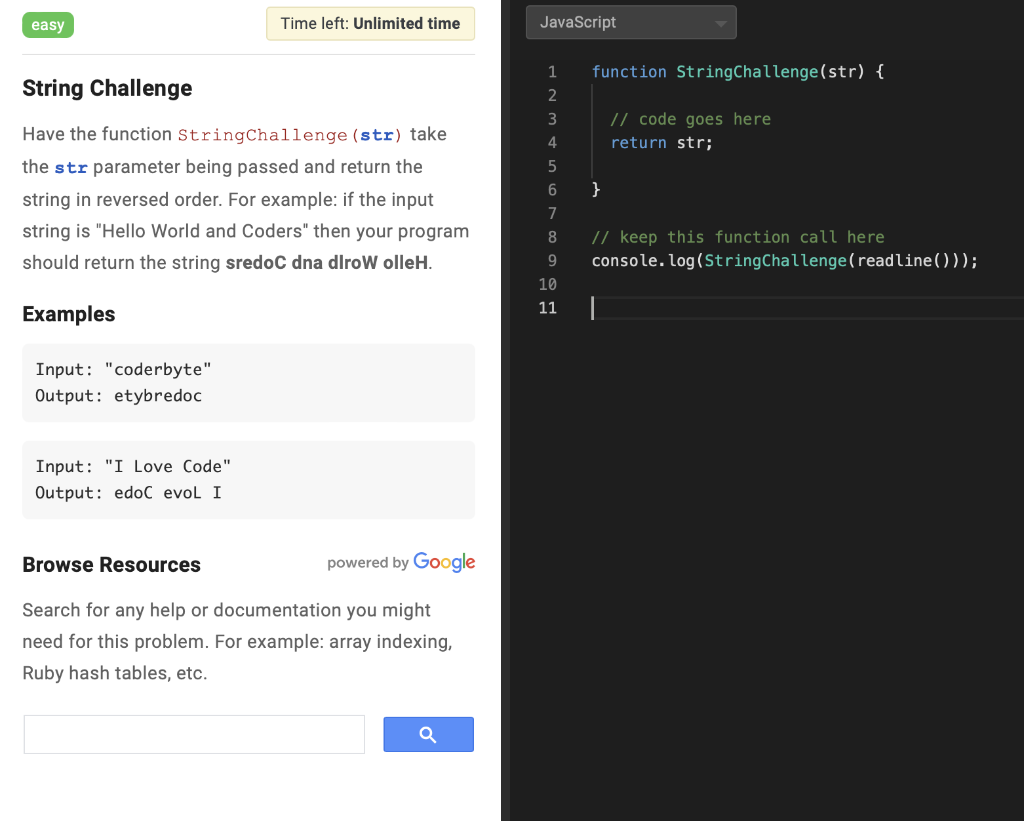
Task: Place the cursor on editor line 11
Action: (700, 308)
